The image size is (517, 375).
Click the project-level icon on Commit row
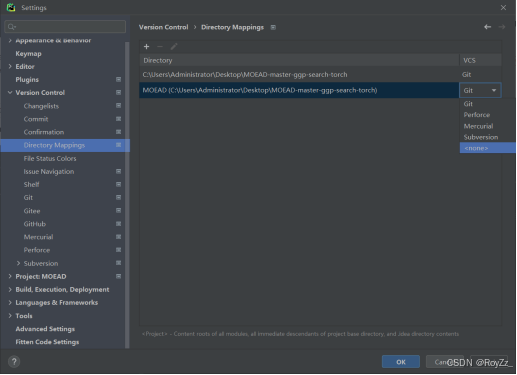tap(118, 119)
